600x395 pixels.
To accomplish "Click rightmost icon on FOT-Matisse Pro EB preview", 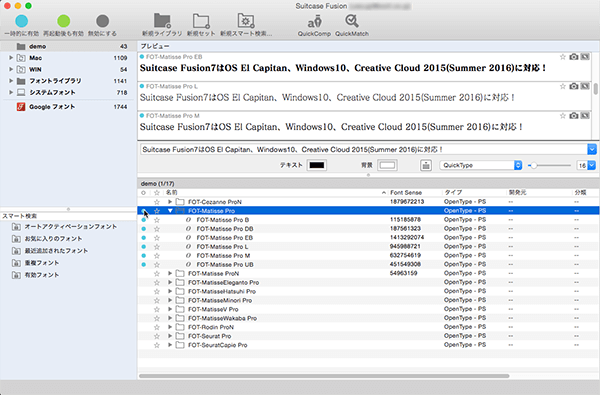I will pyautogui.click(x=585, y=57).
